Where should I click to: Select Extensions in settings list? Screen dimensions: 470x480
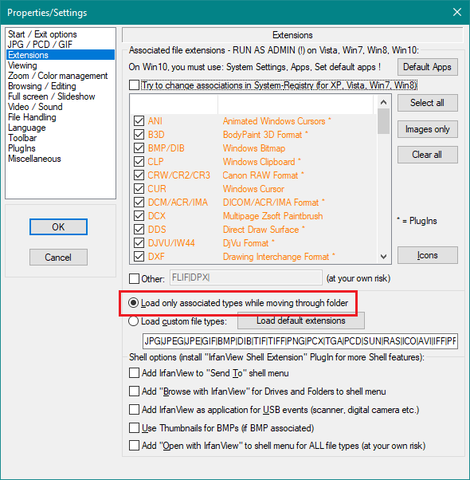[60, 55]
